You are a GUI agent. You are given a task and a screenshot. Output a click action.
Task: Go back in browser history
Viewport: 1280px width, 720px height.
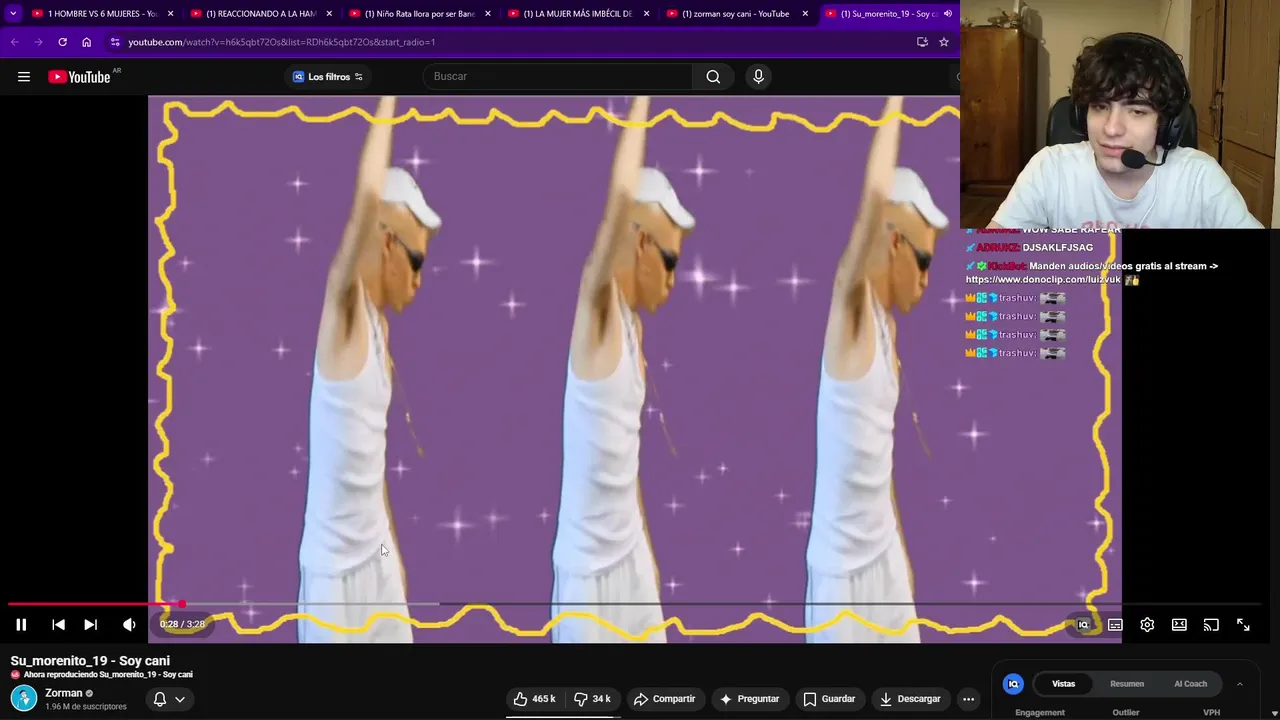(x=14, y=42)
